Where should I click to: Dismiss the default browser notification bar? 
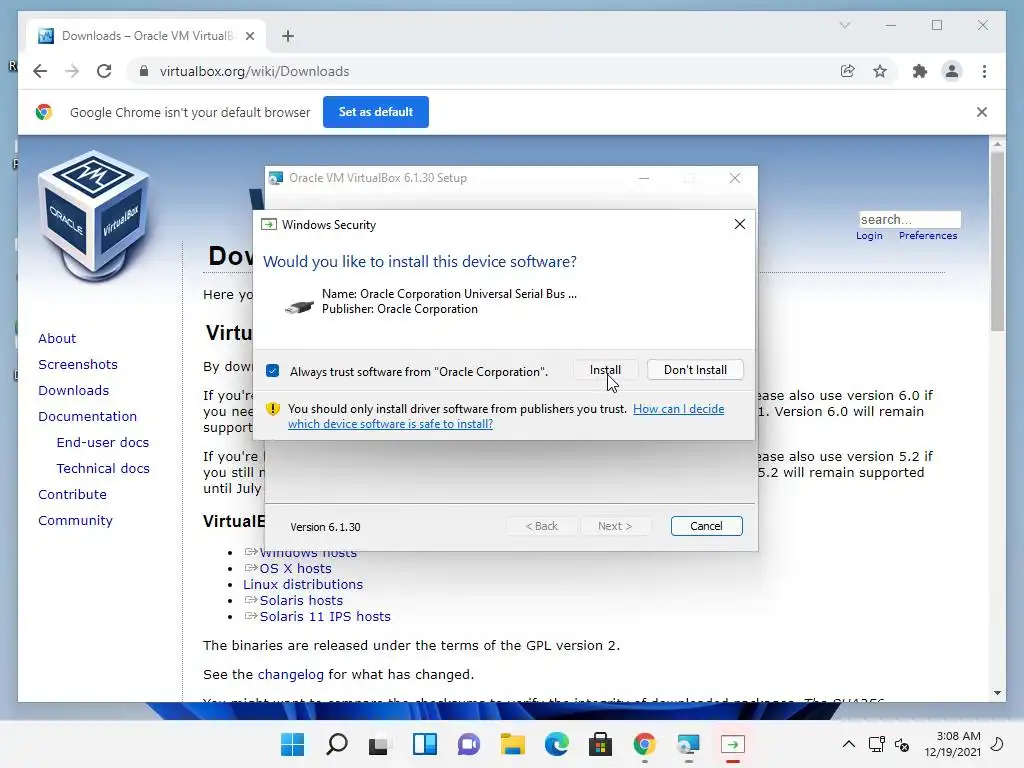982,112
